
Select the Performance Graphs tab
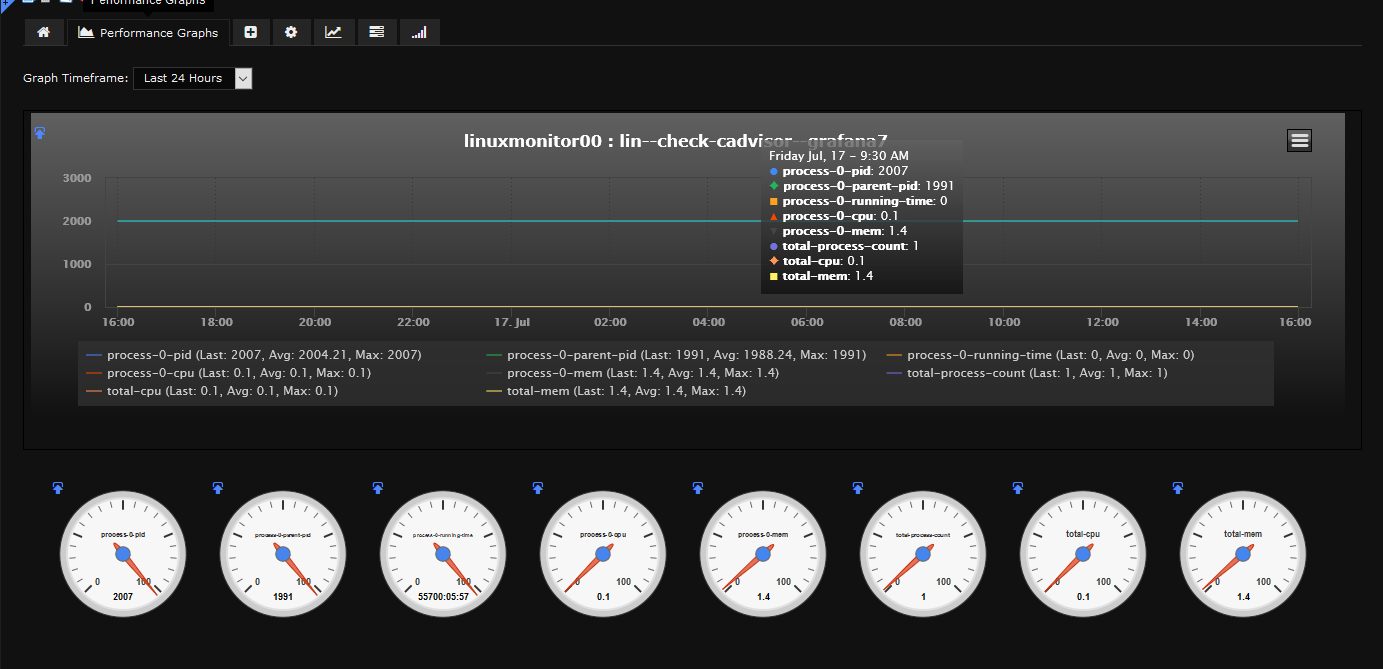tap(149, 33)
